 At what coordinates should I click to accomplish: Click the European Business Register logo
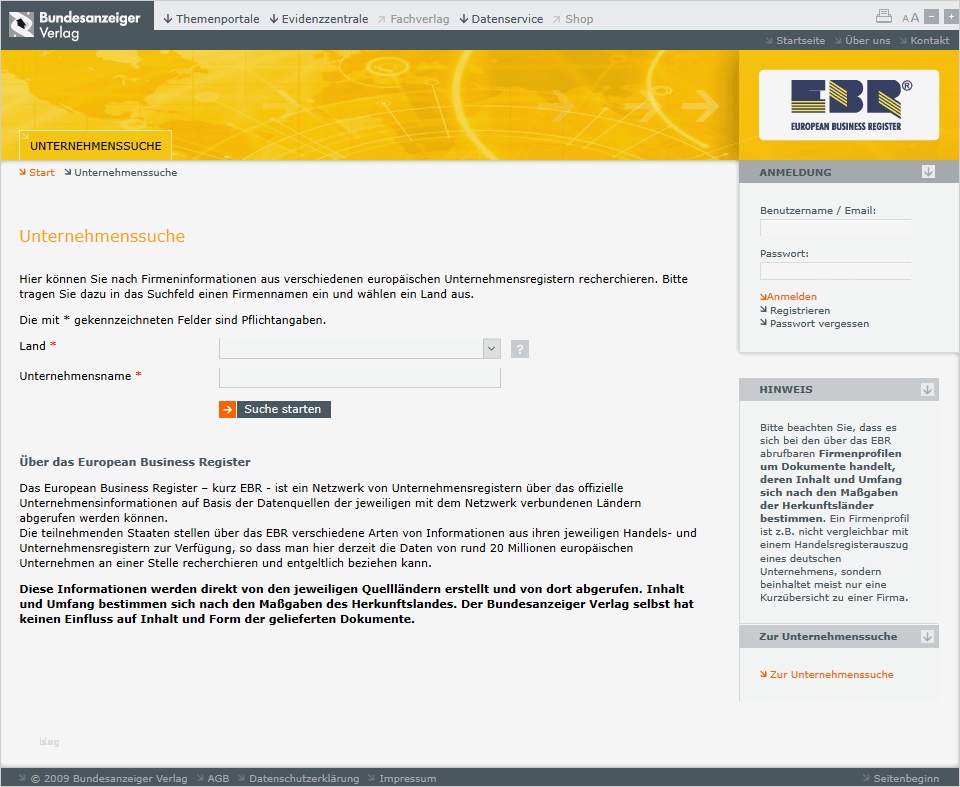[849, 105]
